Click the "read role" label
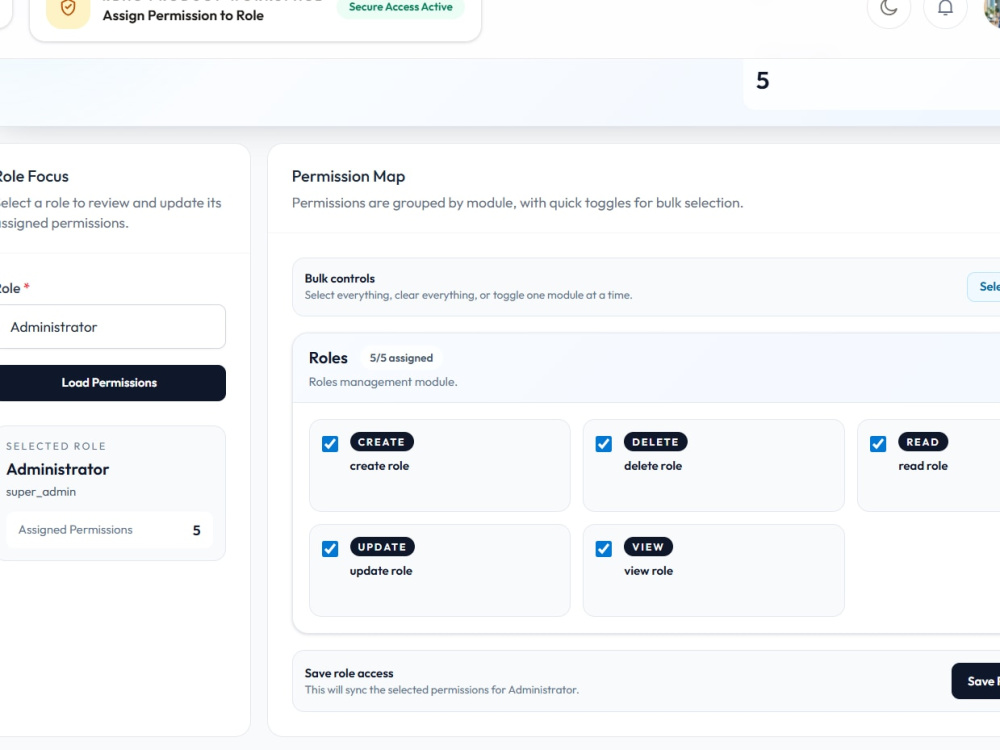Viewport: 1000px width, 750px height. (923, 466)
